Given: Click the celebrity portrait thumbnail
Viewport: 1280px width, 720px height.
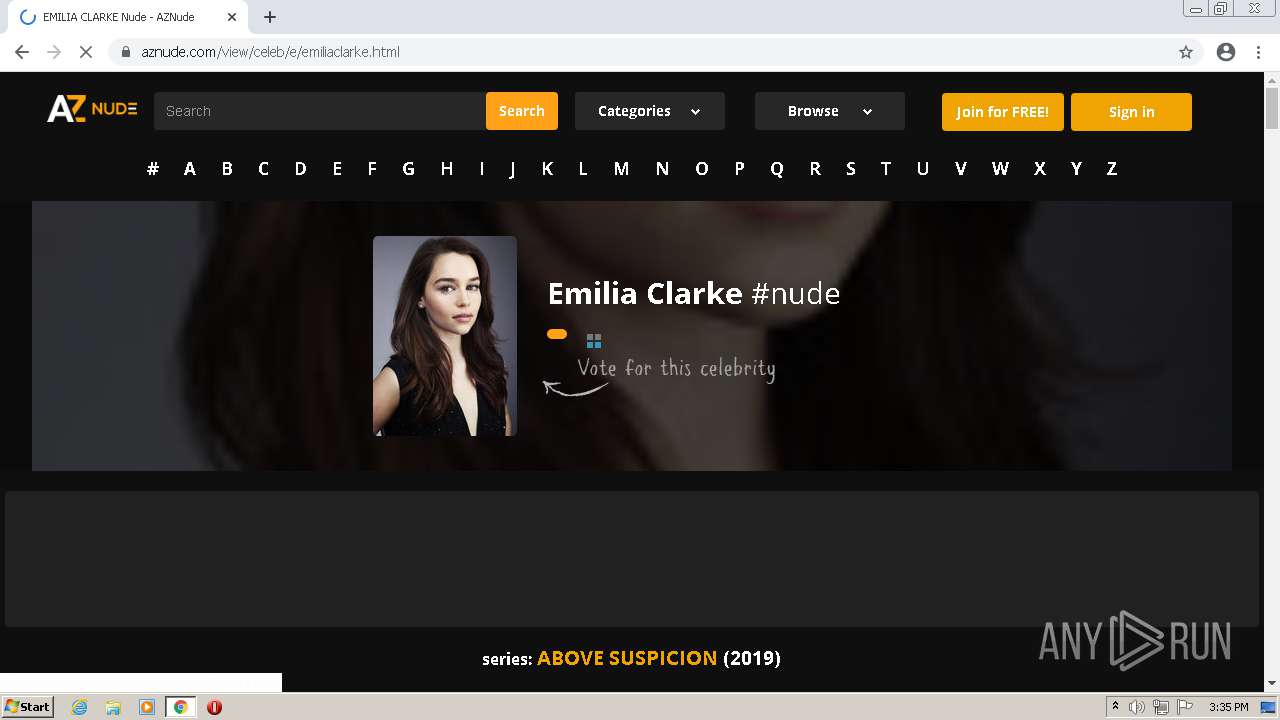Looking at the screenshot, I should [445, 336].
